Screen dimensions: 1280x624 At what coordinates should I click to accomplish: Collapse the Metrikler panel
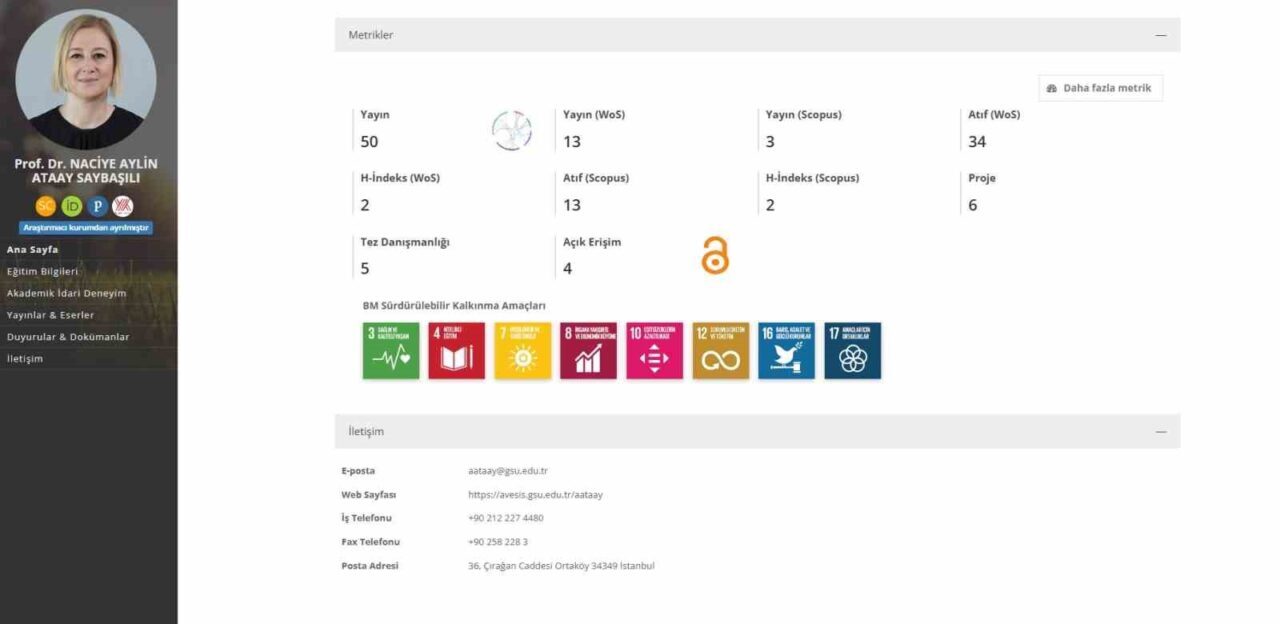tap(1161, 35)
